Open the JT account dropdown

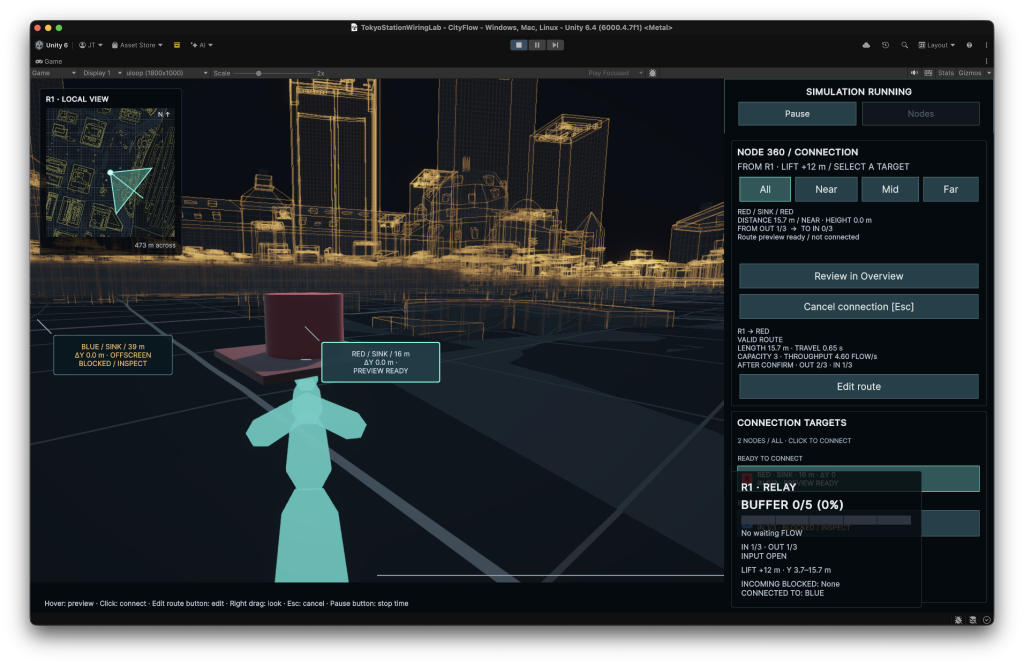[x=91, y=45]
